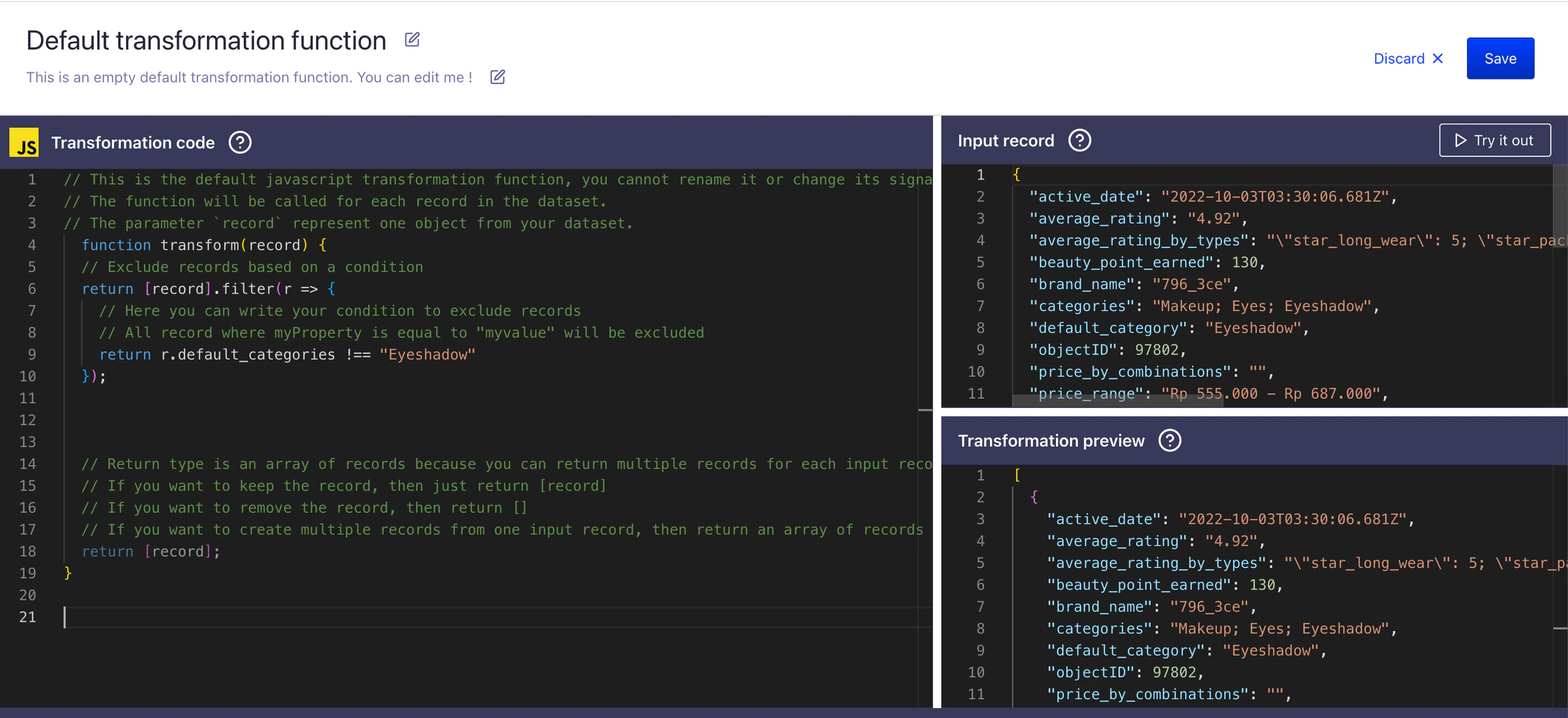
Task: Click the Save button
Action: pyautogui.click(x=1500, y=58)
